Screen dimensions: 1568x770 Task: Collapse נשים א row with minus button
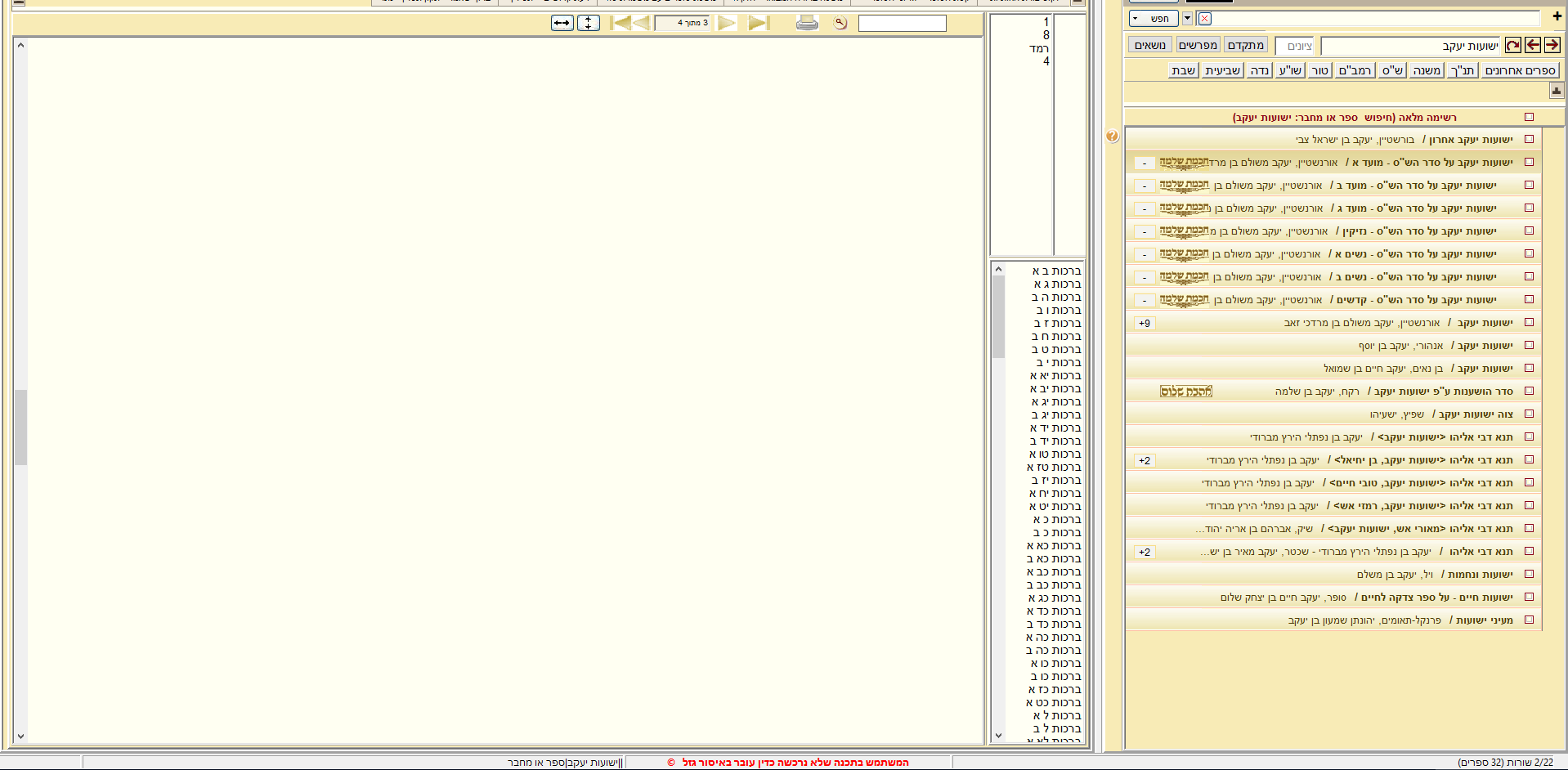[x=1145, y=254]
